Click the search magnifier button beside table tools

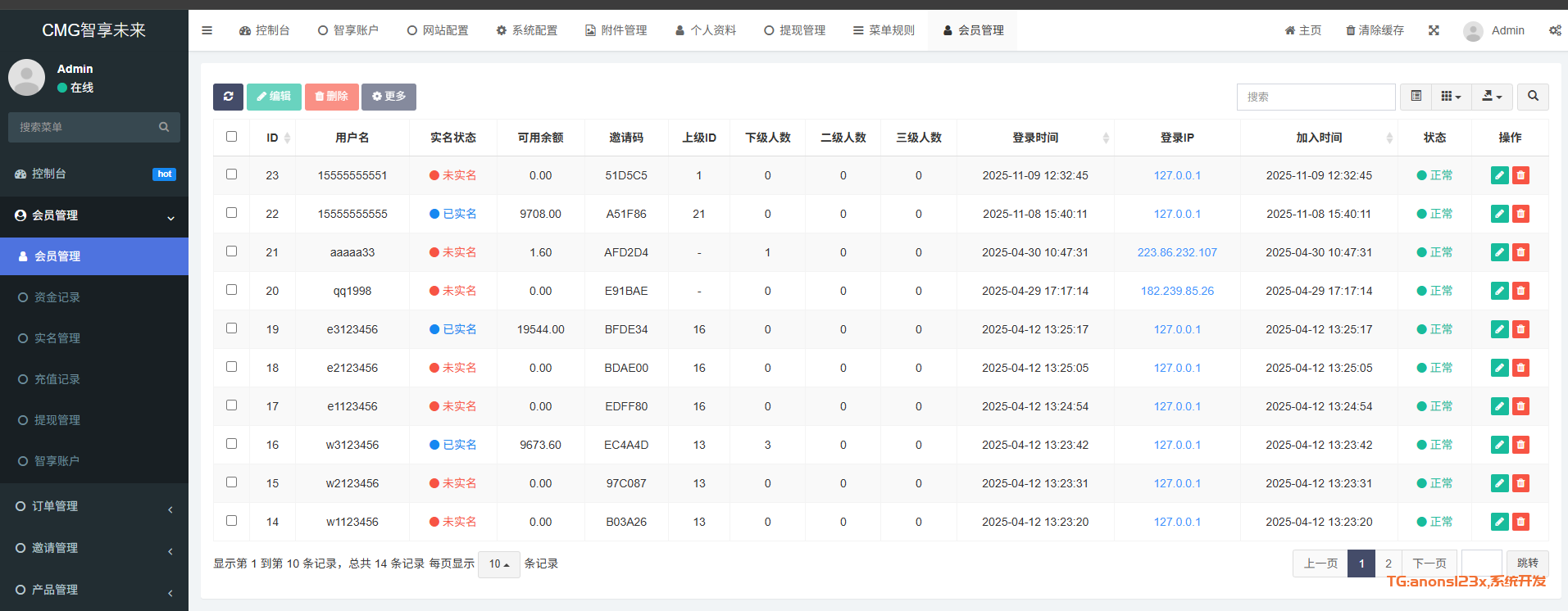[x=1533, y=97]
